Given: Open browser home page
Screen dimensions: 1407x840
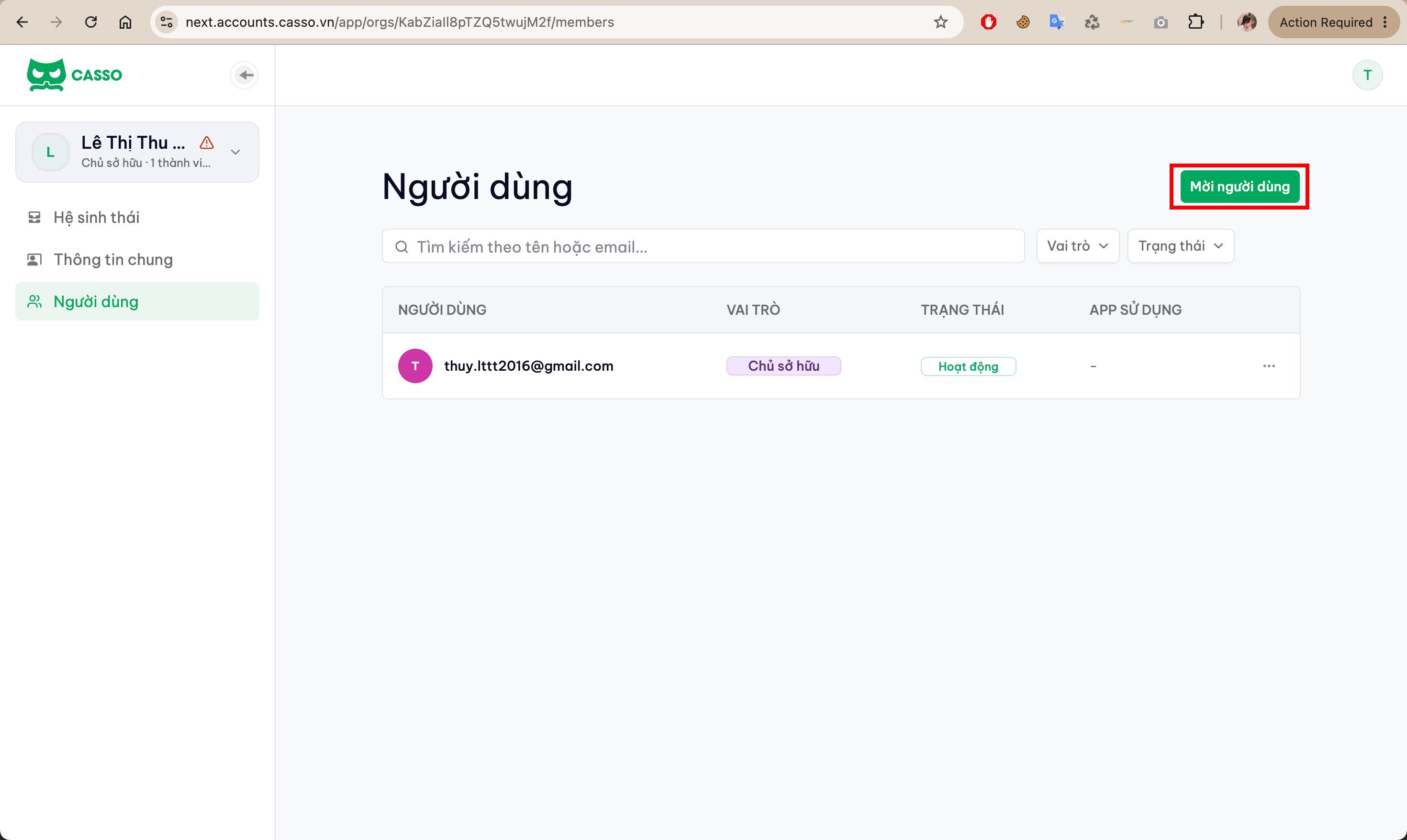Looking at the screenshot, I should coord(125,22).
